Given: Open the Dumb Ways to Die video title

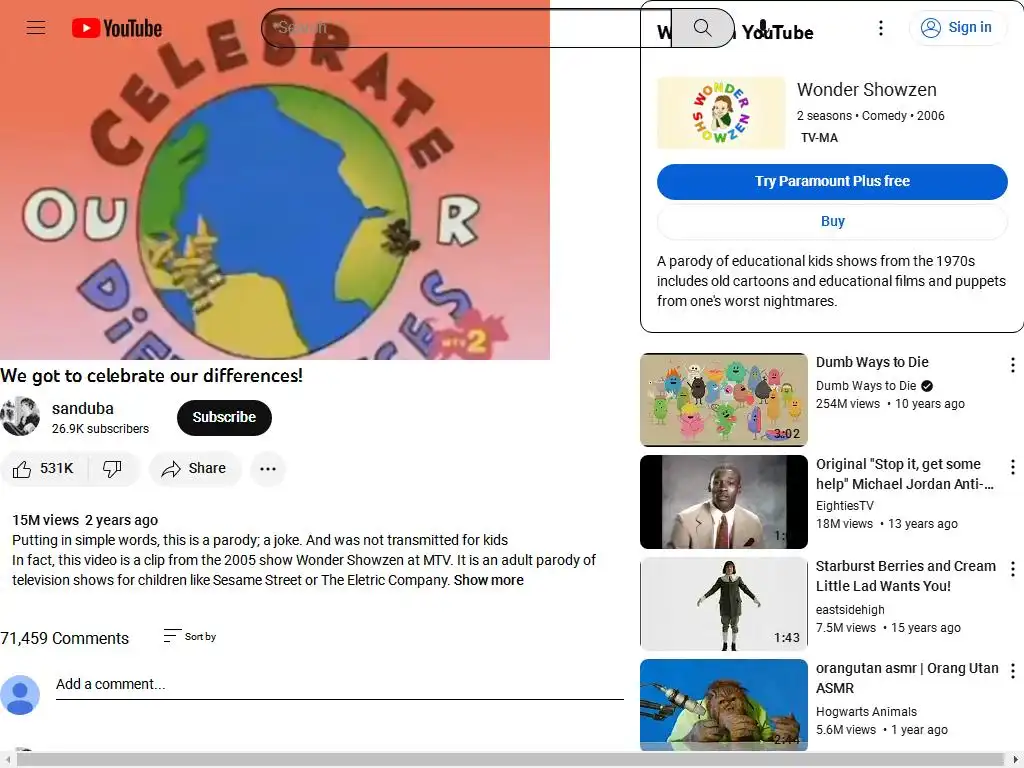Looking at the screenshot, I should (872, 362).
